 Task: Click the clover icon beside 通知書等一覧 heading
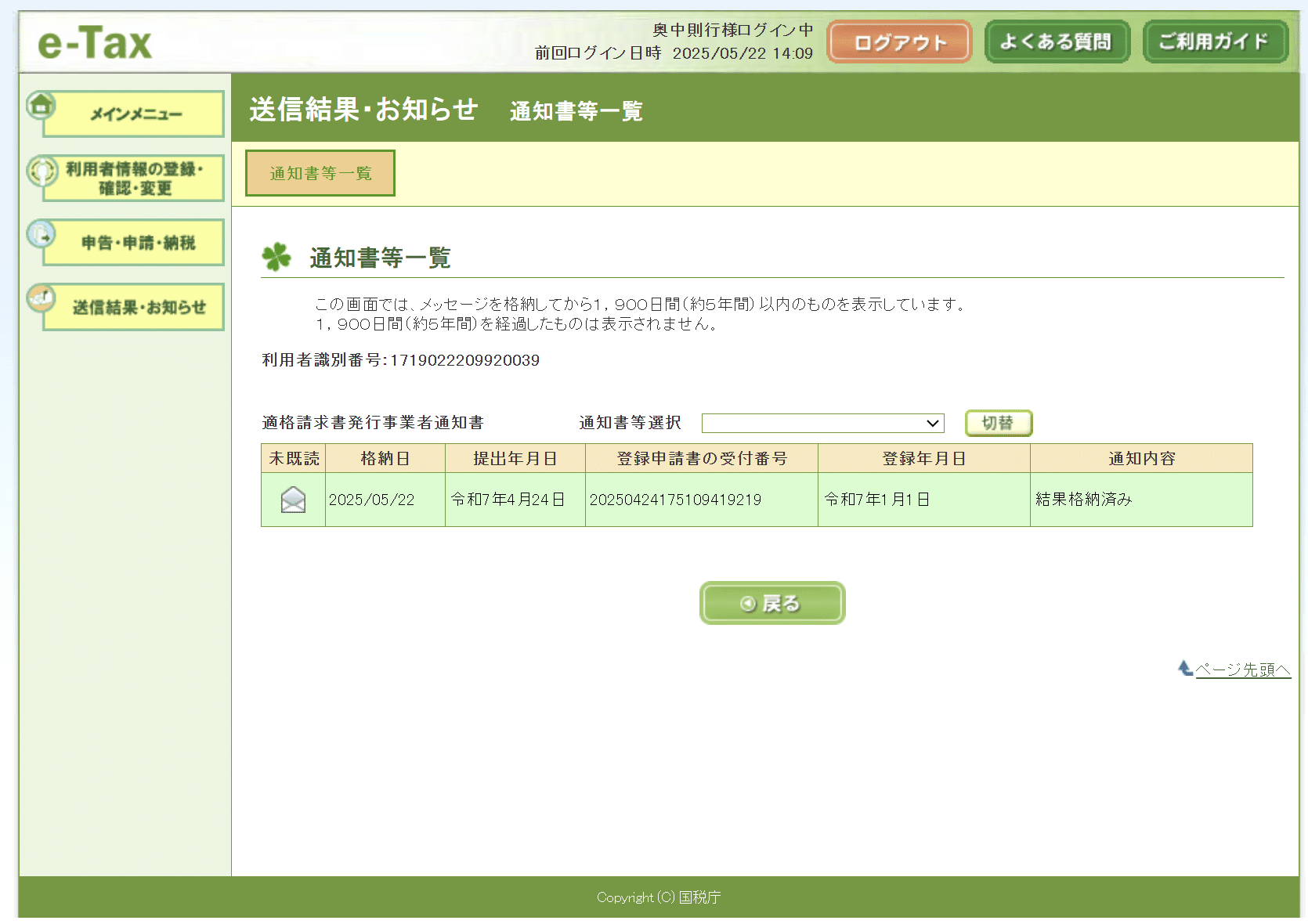[276, 257]
